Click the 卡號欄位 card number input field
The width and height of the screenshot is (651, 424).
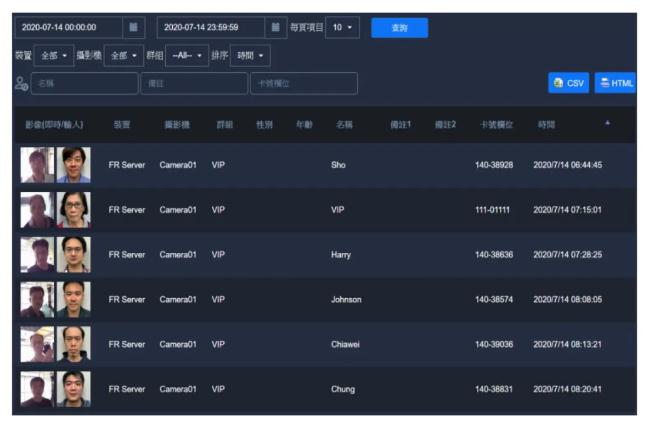pyautogui.click(x=303, y=84)
